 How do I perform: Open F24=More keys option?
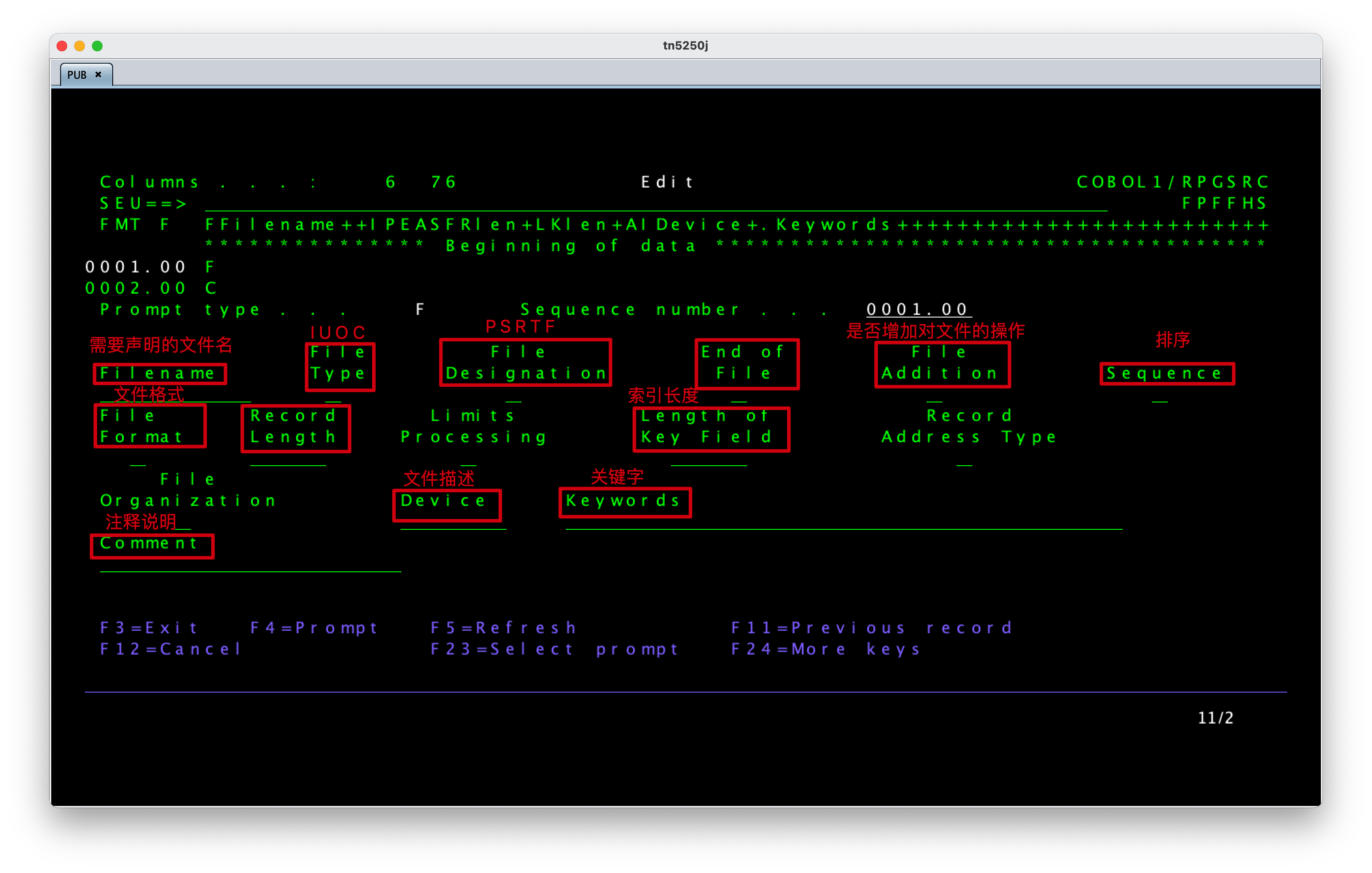pos(826,649)
